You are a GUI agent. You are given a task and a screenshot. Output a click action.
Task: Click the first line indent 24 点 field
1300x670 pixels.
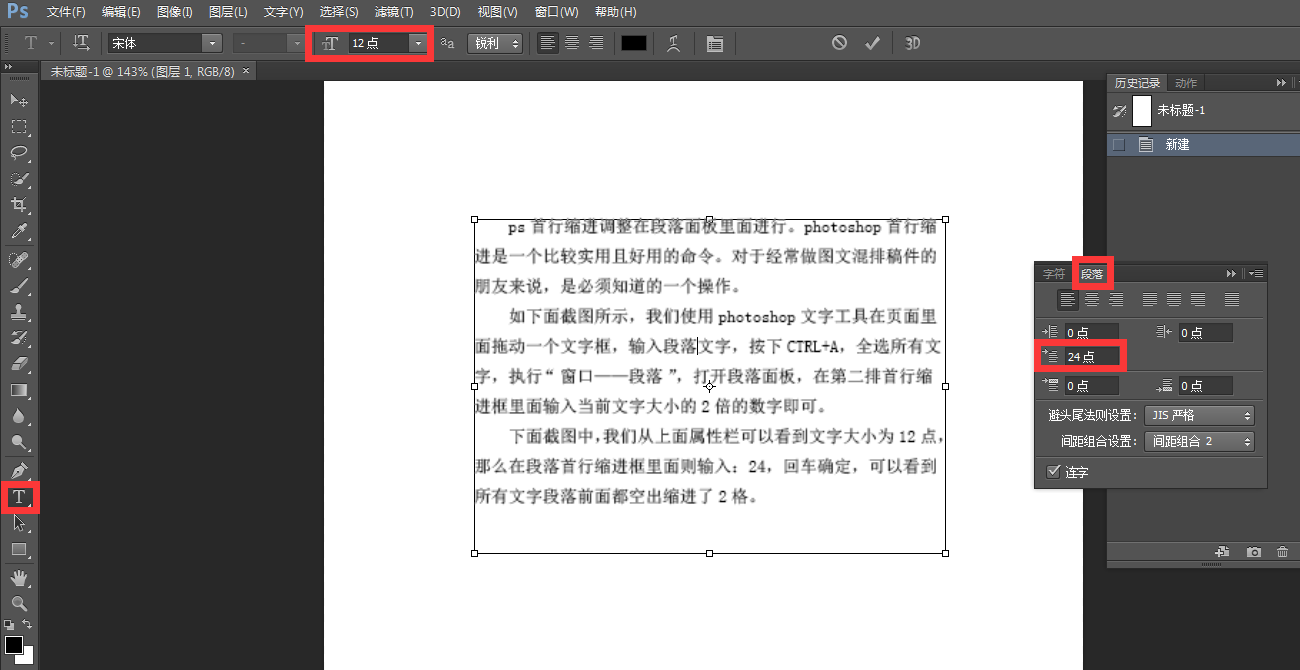[1091, 356]
